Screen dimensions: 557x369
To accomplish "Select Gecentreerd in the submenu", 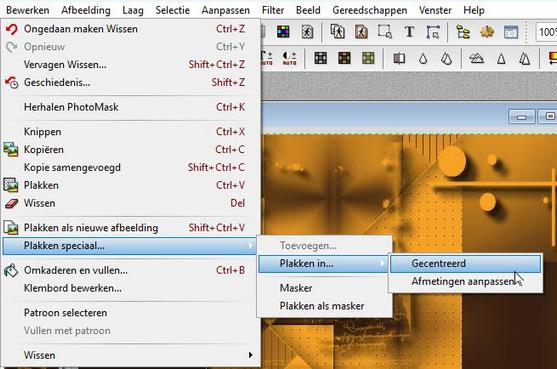I will (x=466, y=264).
